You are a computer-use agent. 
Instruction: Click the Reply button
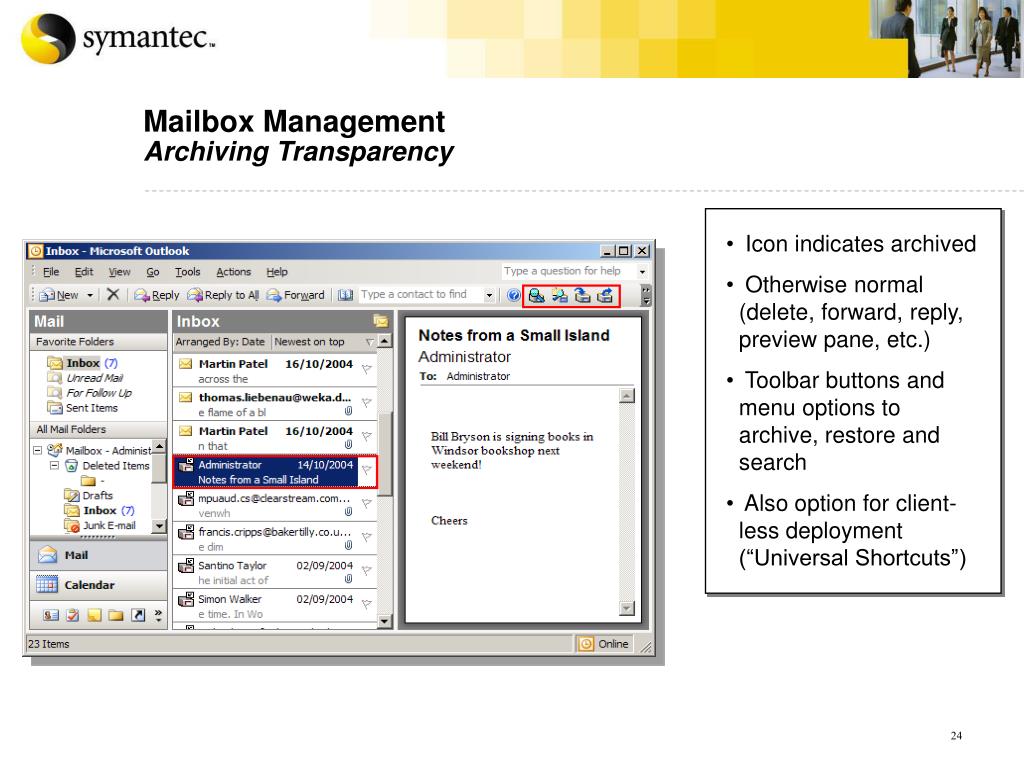click(x=157, y=295)
